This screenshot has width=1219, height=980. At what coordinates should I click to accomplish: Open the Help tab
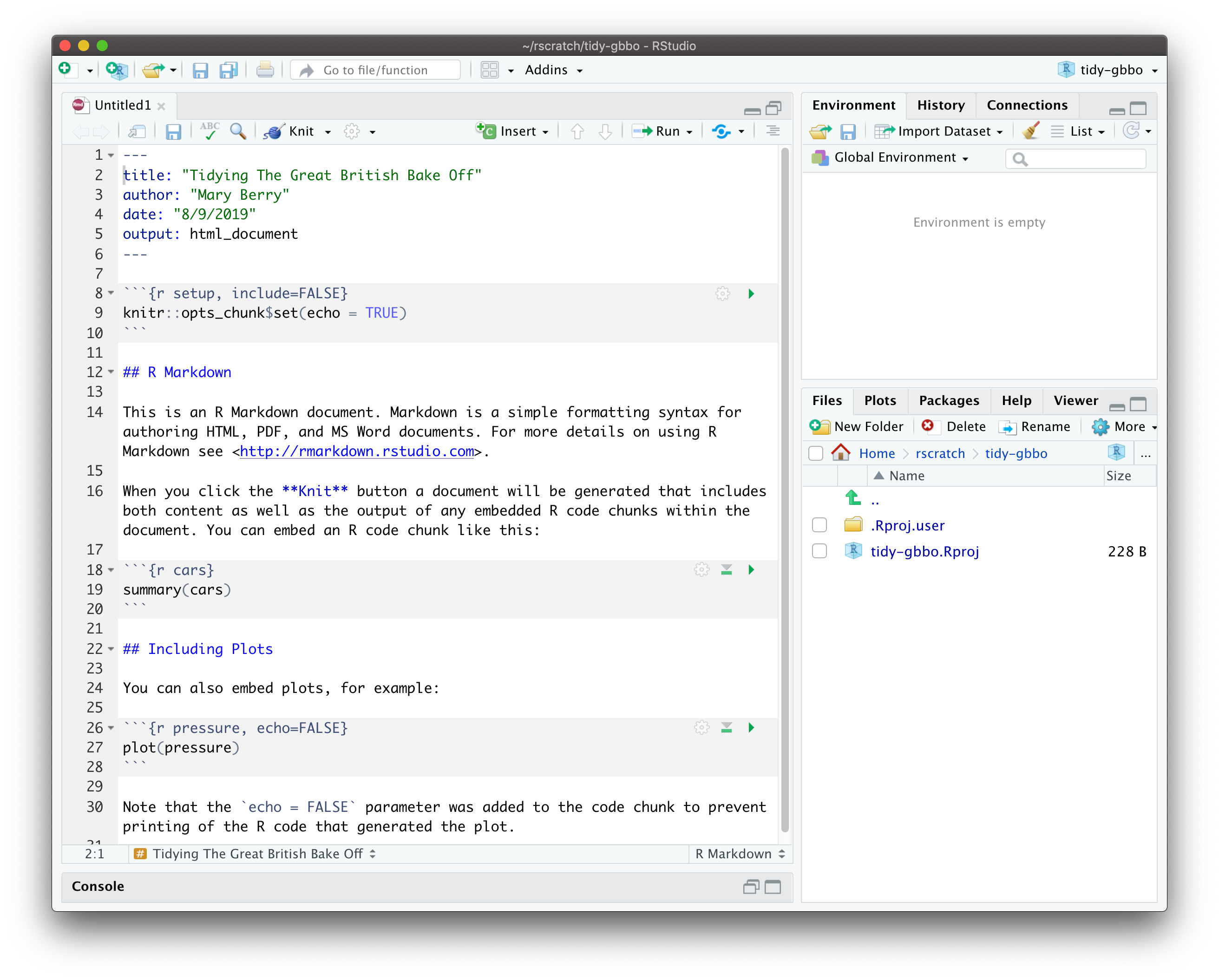(1016, 400)
